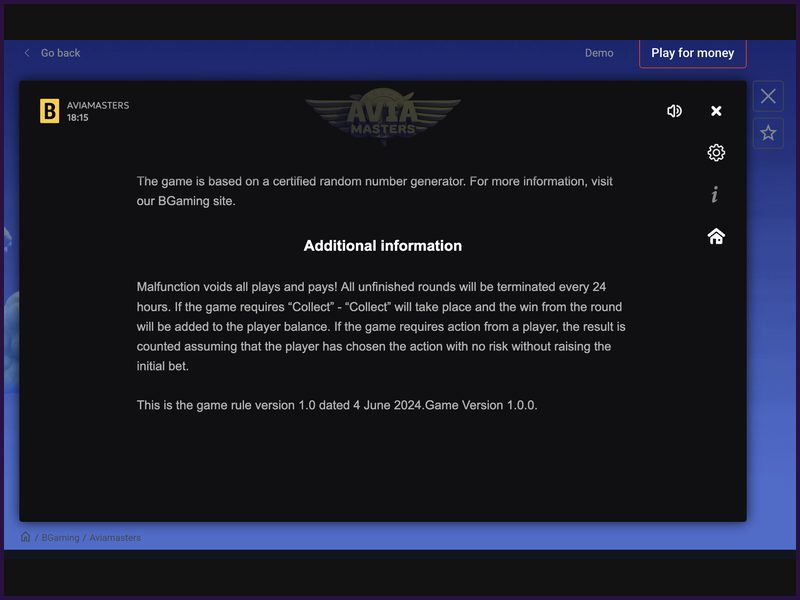The height and width of the screenshot is (600, 800).
Task: Click the 18:15 clock display
Action: [78, 118]
